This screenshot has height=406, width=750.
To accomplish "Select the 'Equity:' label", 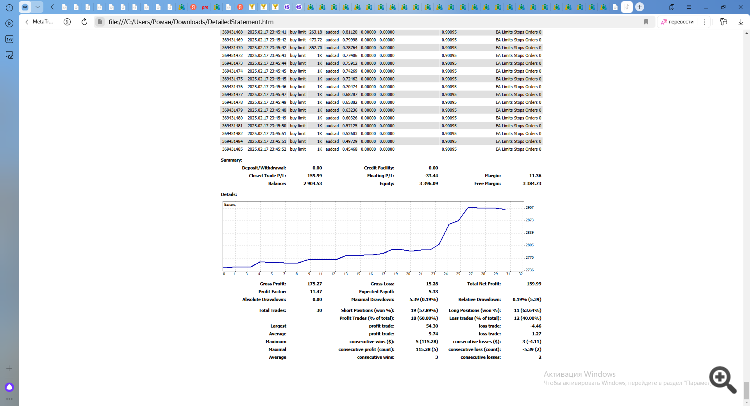I will pos(387,184).
